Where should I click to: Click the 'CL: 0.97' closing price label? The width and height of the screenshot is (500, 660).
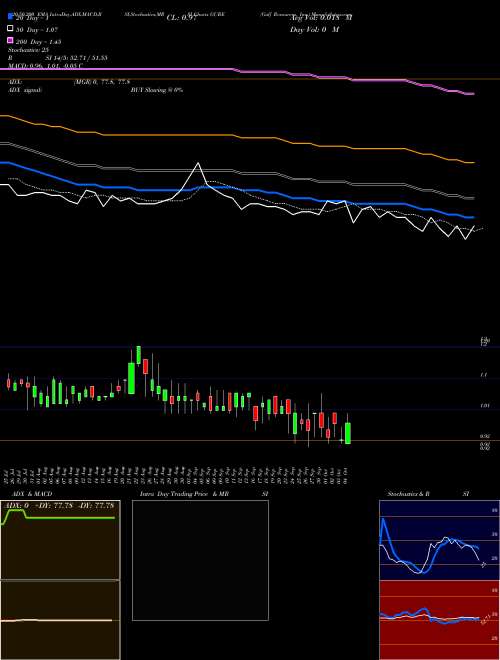181,18
